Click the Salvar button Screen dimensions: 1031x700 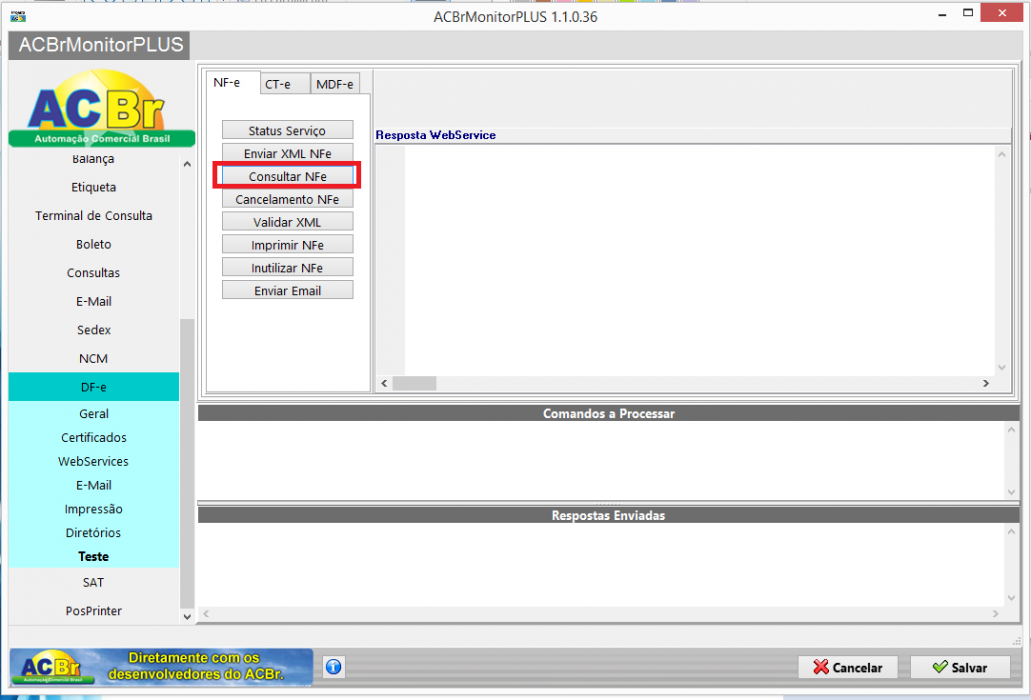click(x=960, y=667)
